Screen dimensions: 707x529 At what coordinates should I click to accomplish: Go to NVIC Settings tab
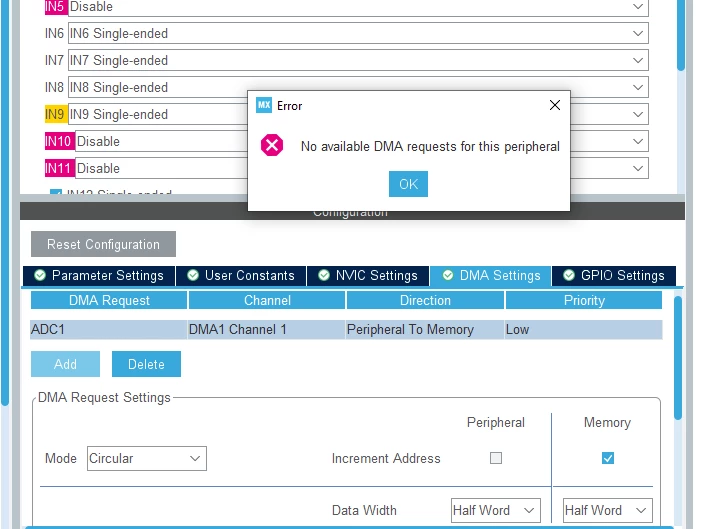coord(368,276)
